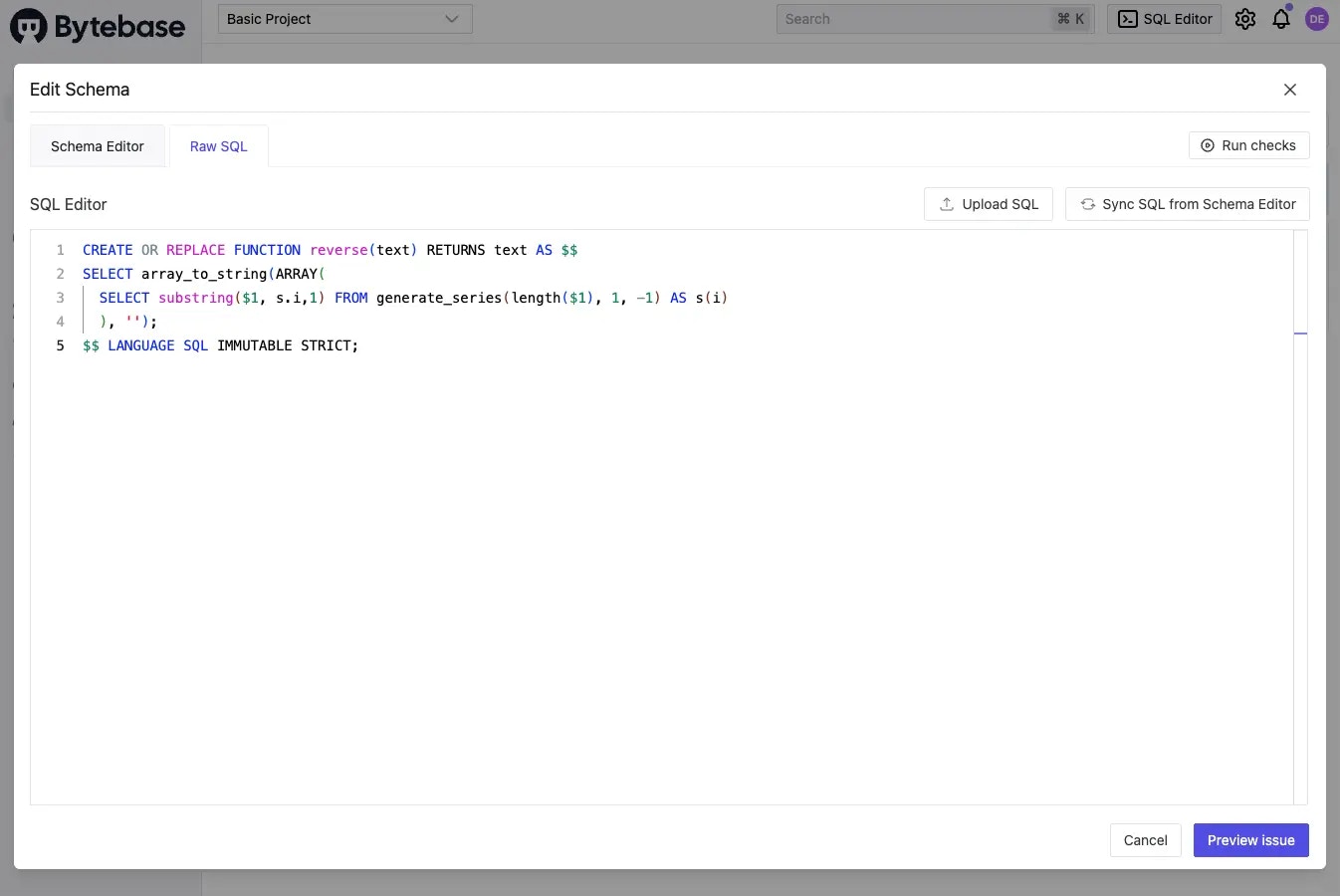Click the Preview issue button
This screenshot has width=1340, height=896.
pyautogui.click(x=1250, y=840)
